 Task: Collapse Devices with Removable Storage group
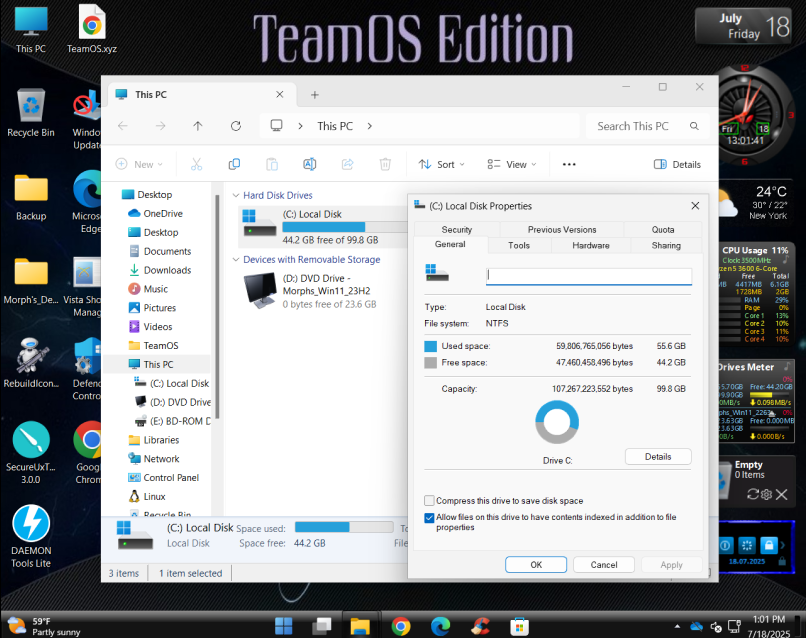coord(236,260)
